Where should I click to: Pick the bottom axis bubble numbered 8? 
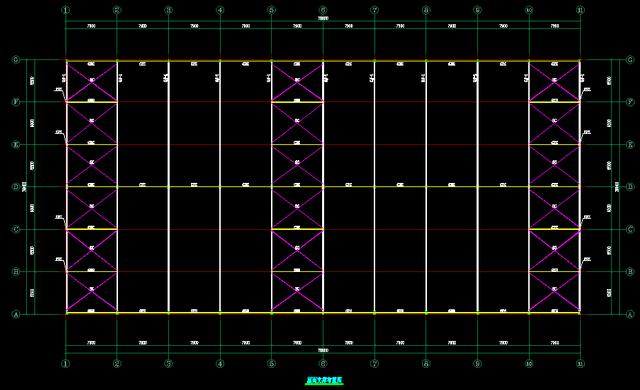tap(426, 363)
